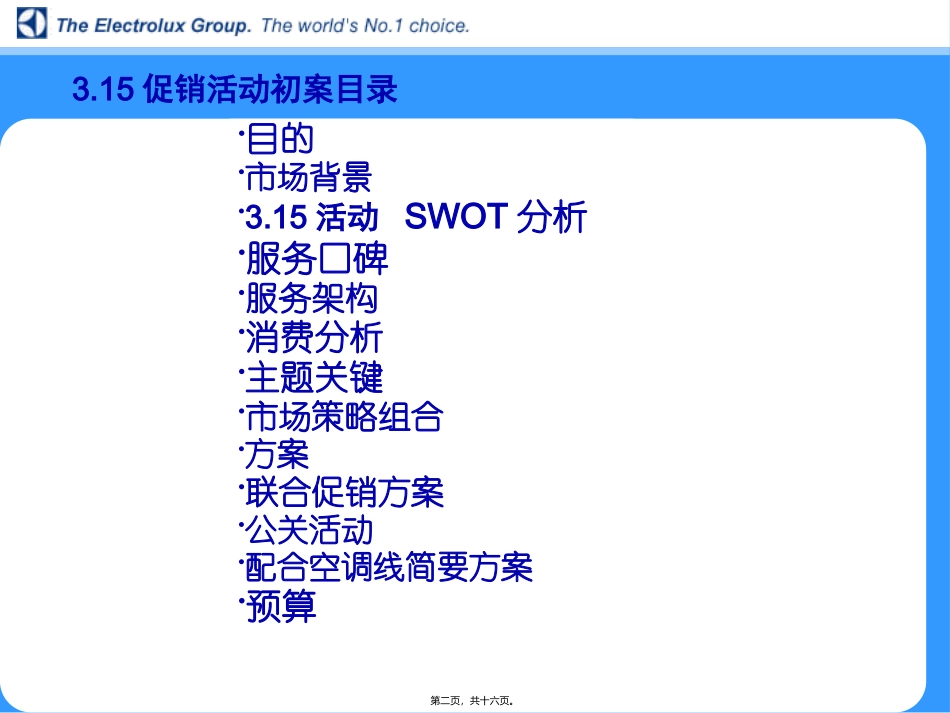Click the line "3.15 活动 SWOT 分析"
The image size is (950, 713).
point(416,217)
